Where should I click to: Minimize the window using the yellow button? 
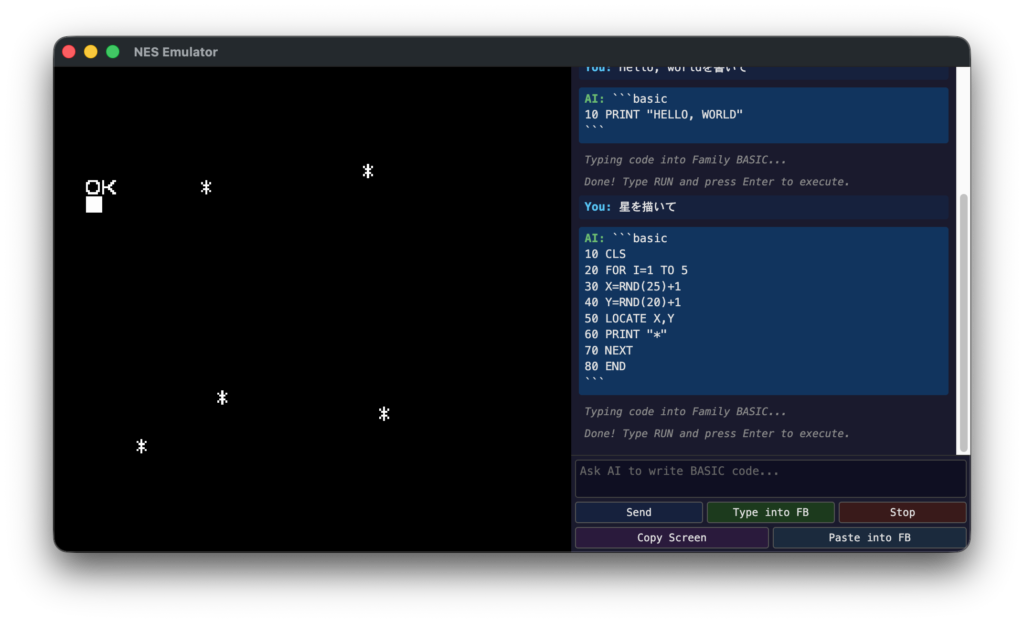pyautogui.click(x=91, y=52)
